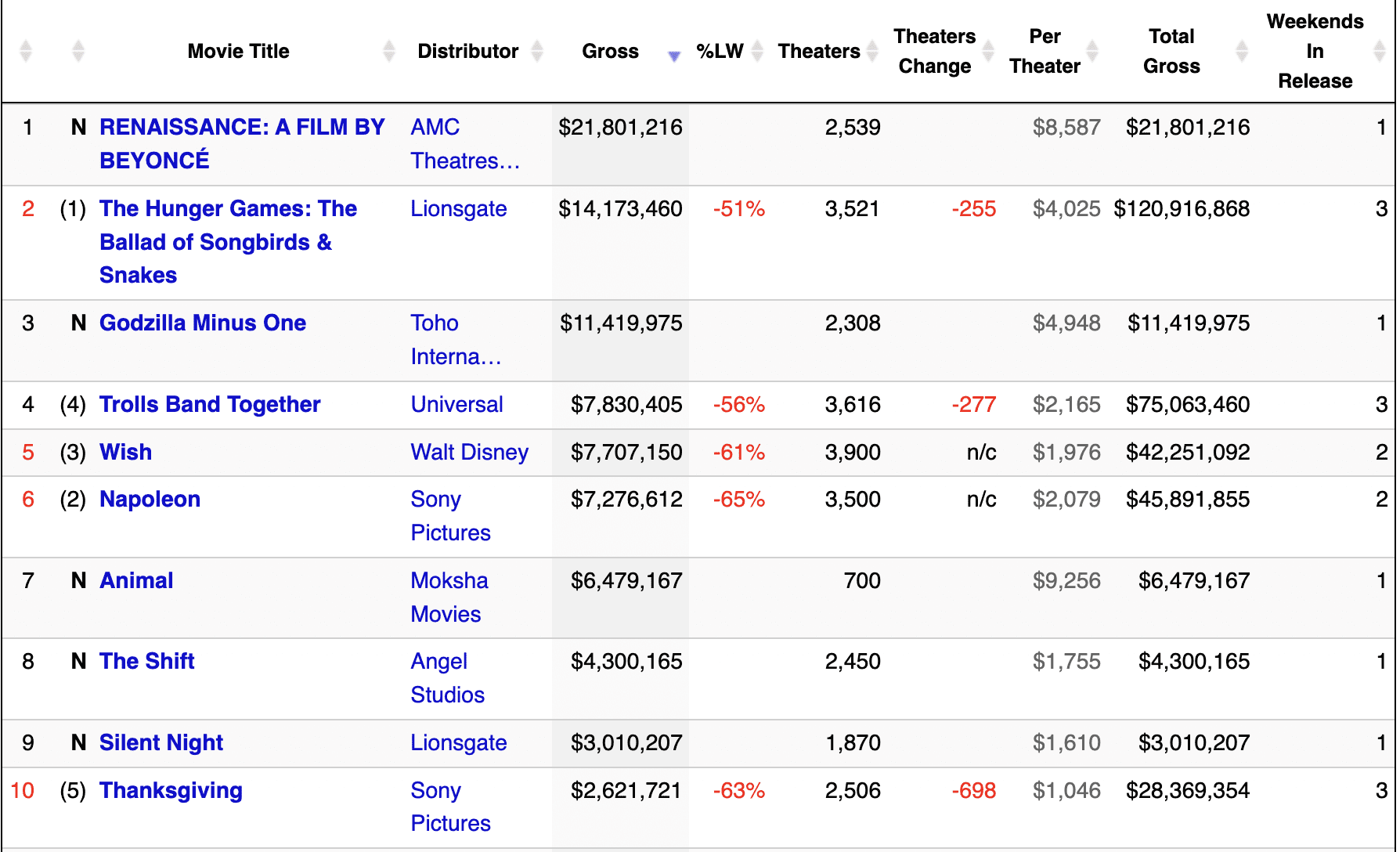Select per theater value $9,256

point(1066,580)
